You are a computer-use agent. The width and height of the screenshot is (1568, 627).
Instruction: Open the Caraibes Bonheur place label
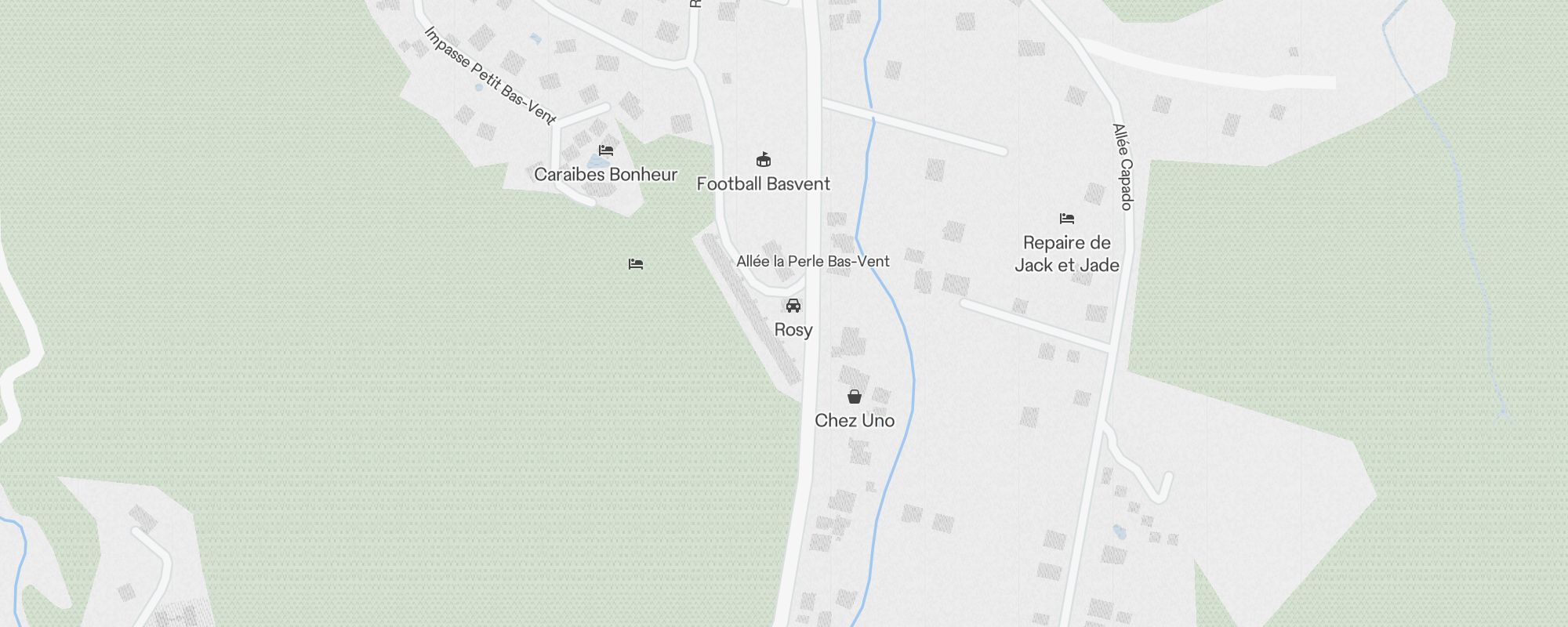point(605,174)
